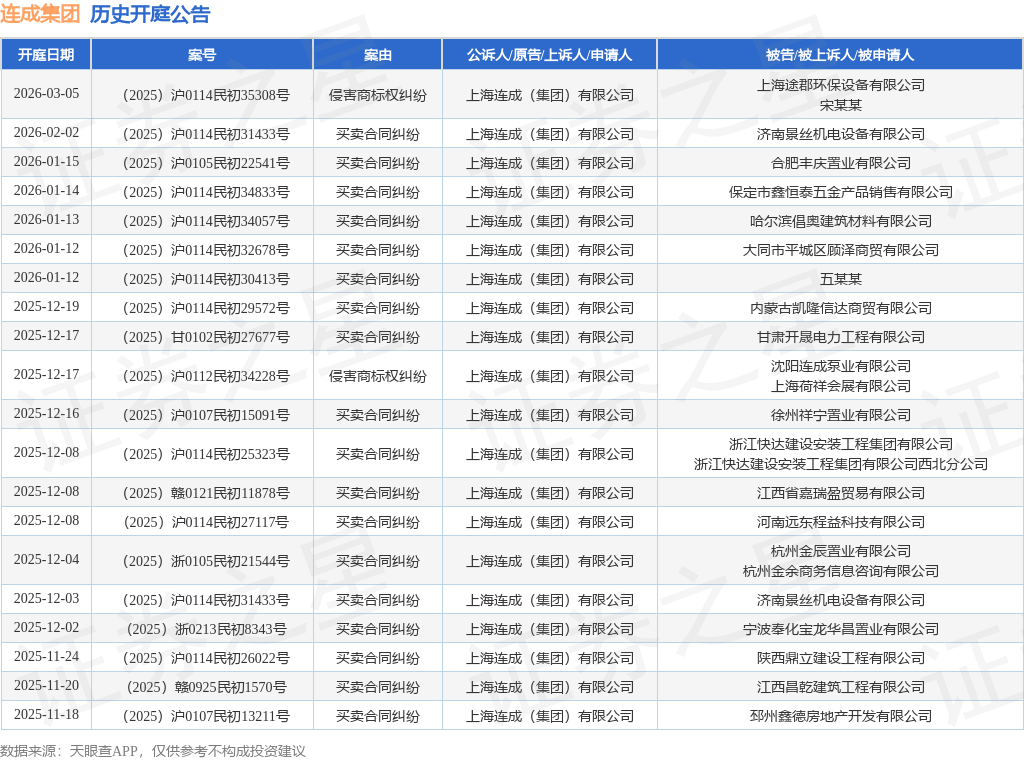
Task: Click the 历史开庭公告 heading
Action: coord(150,14)
